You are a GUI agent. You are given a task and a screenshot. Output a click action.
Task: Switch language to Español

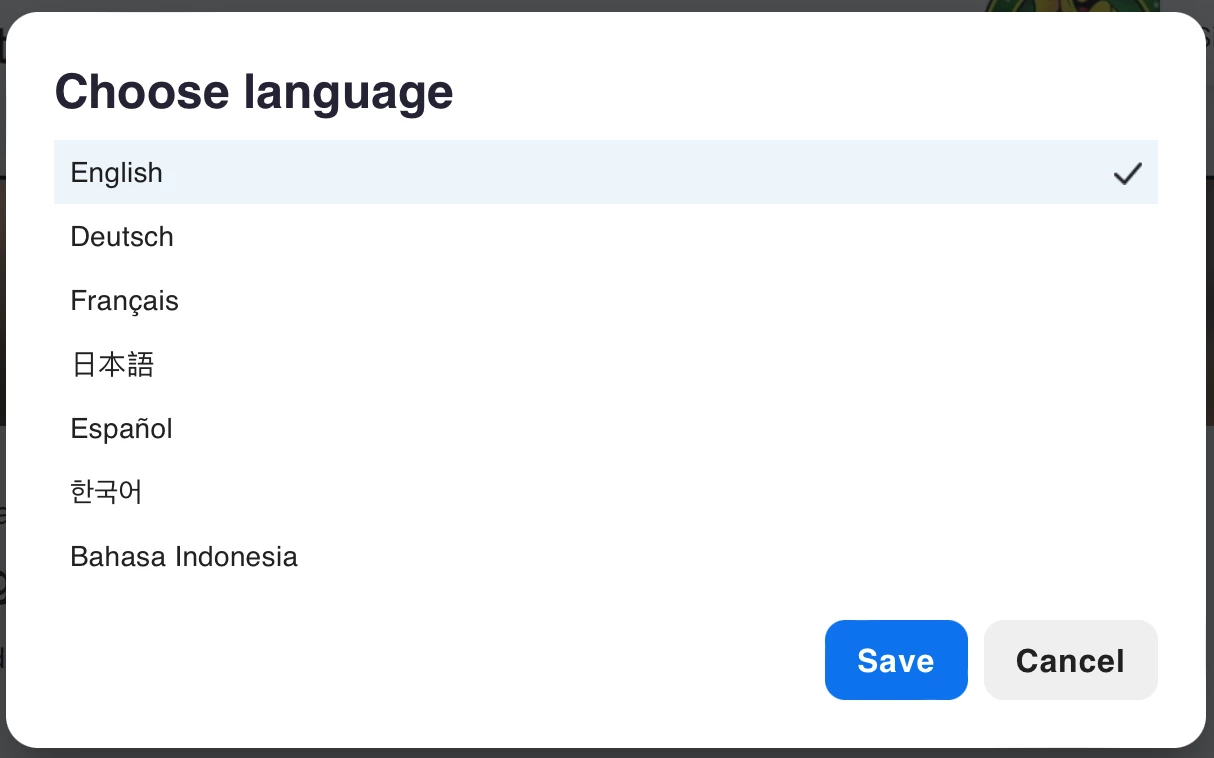tap(606, 428)
